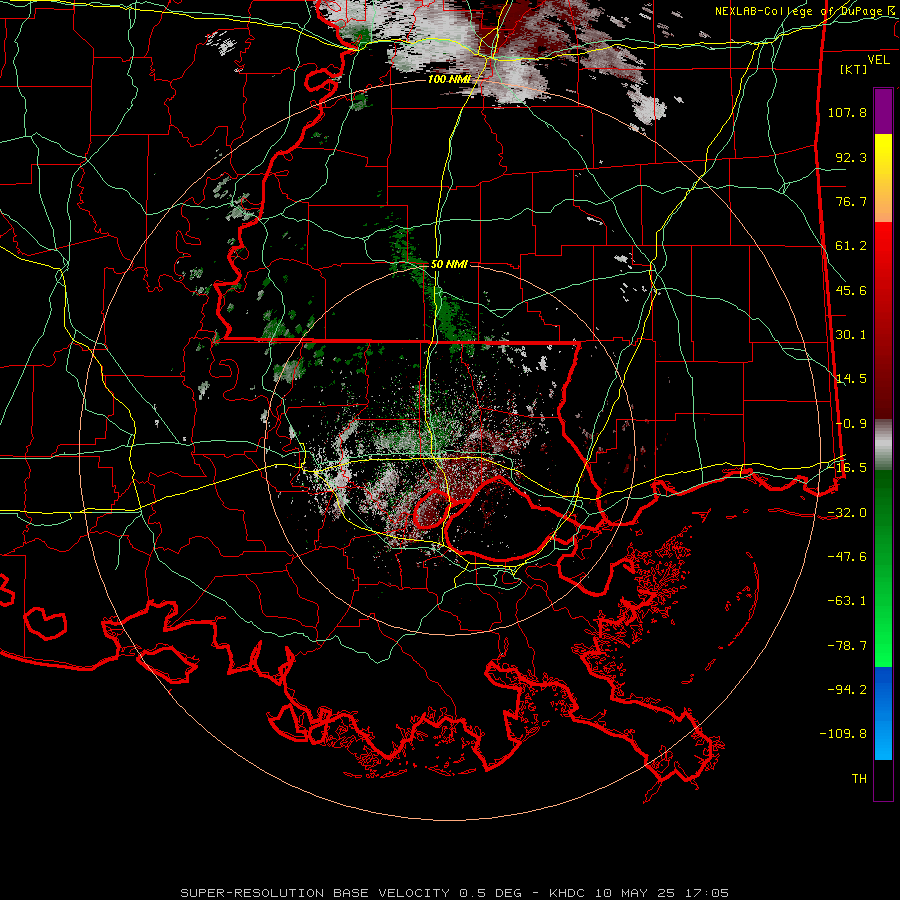Click the 76.7 velocity scale value

pos(851,201)
